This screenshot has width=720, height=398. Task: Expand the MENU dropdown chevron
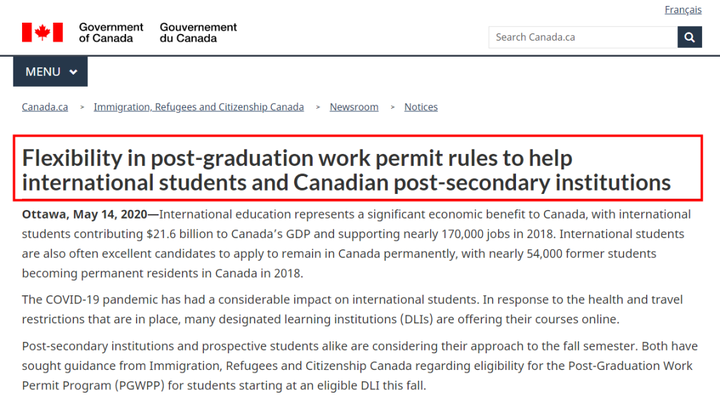(x=73, y=72)
